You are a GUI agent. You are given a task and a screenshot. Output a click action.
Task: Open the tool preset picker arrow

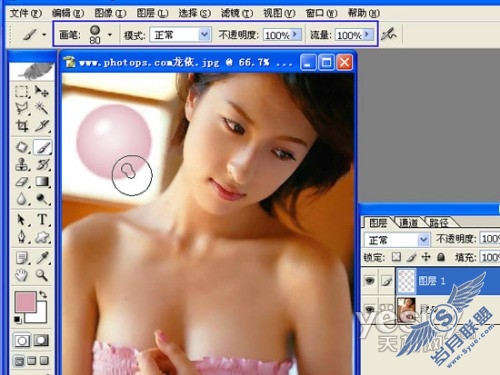tap(44, 34)
